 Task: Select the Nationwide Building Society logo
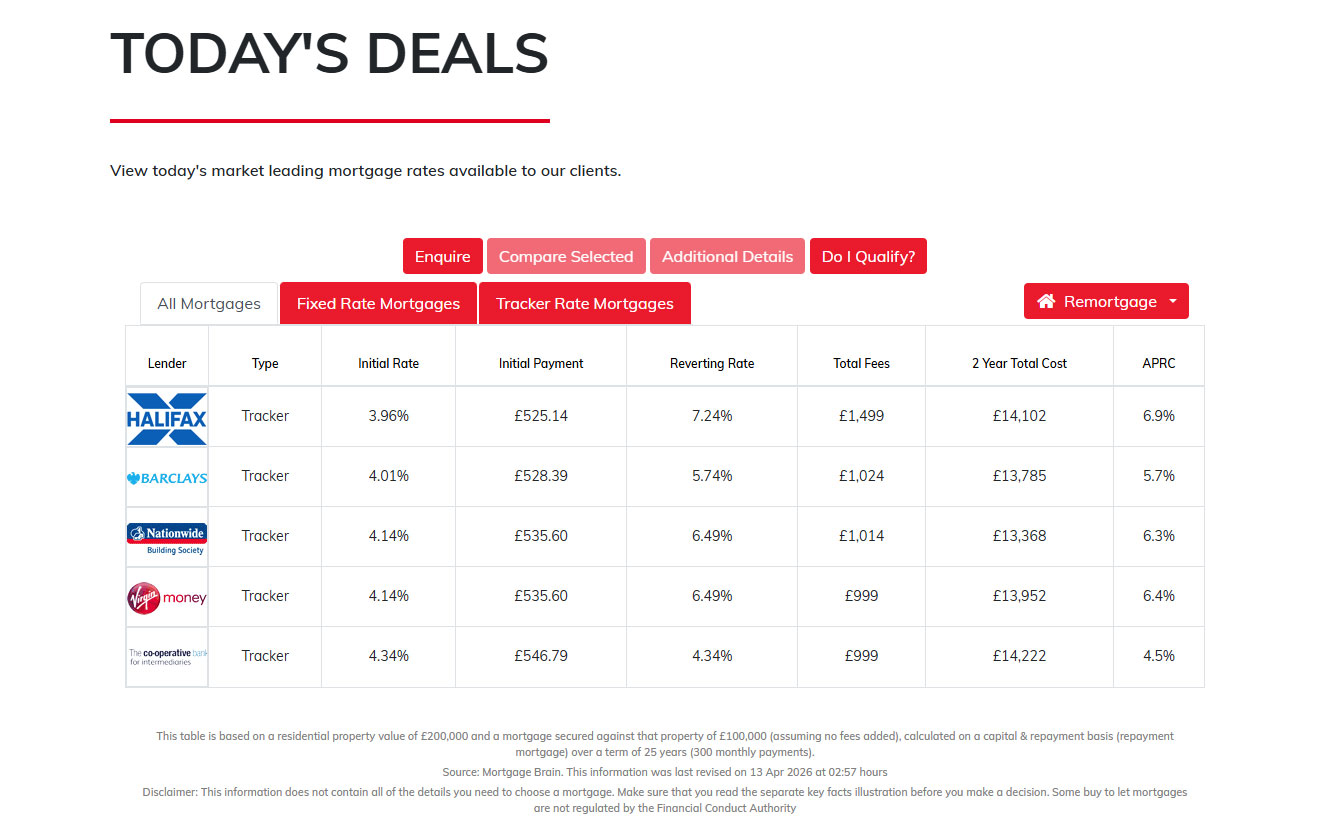click(167, 538)
